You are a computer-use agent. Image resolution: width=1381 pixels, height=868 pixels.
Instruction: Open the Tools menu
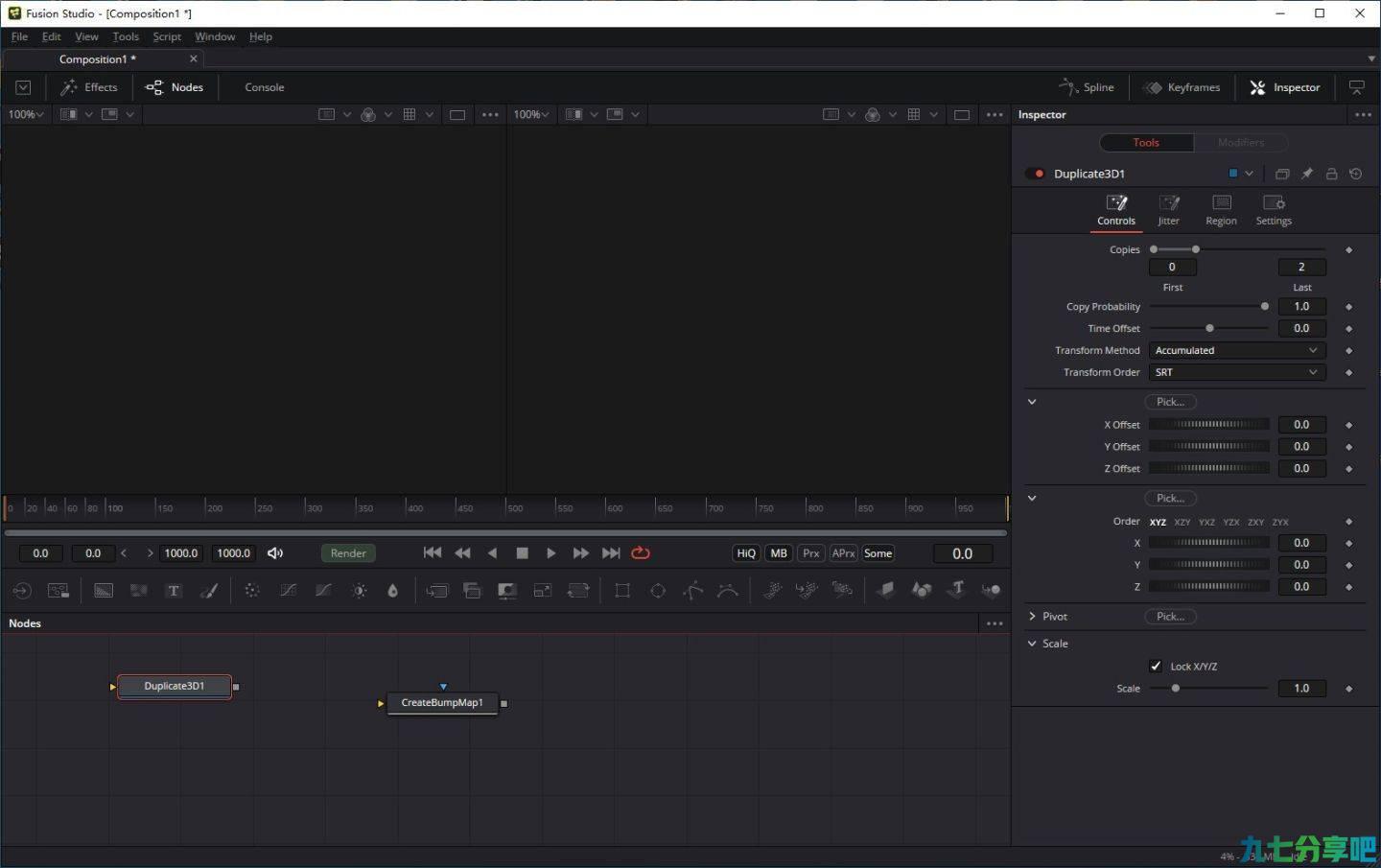tap(126, 36)
